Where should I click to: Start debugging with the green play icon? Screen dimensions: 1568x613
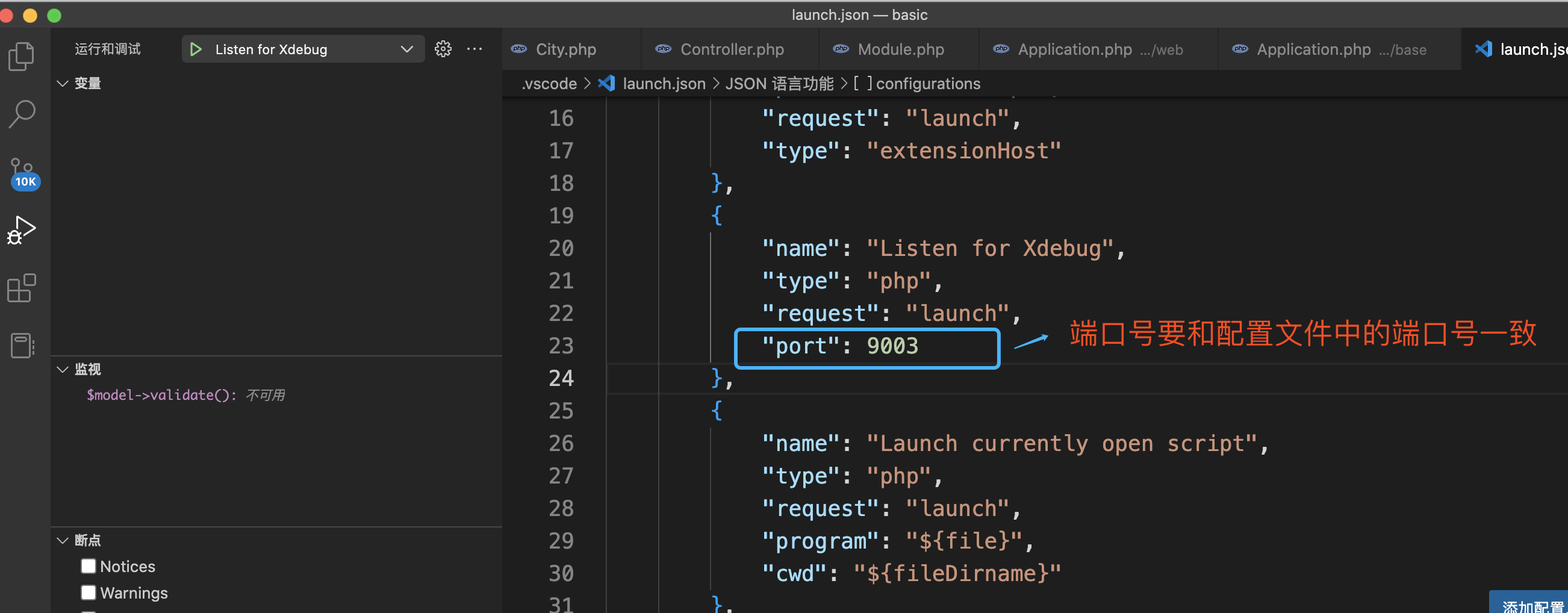(x=195, y=49)
